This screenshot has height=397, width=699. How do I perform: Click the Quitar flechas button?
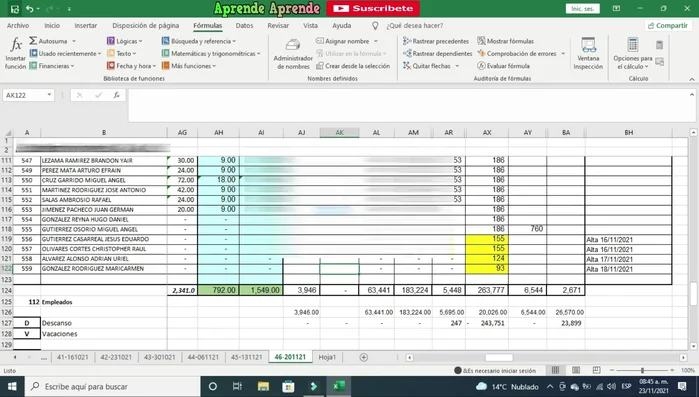coord(427,66)
